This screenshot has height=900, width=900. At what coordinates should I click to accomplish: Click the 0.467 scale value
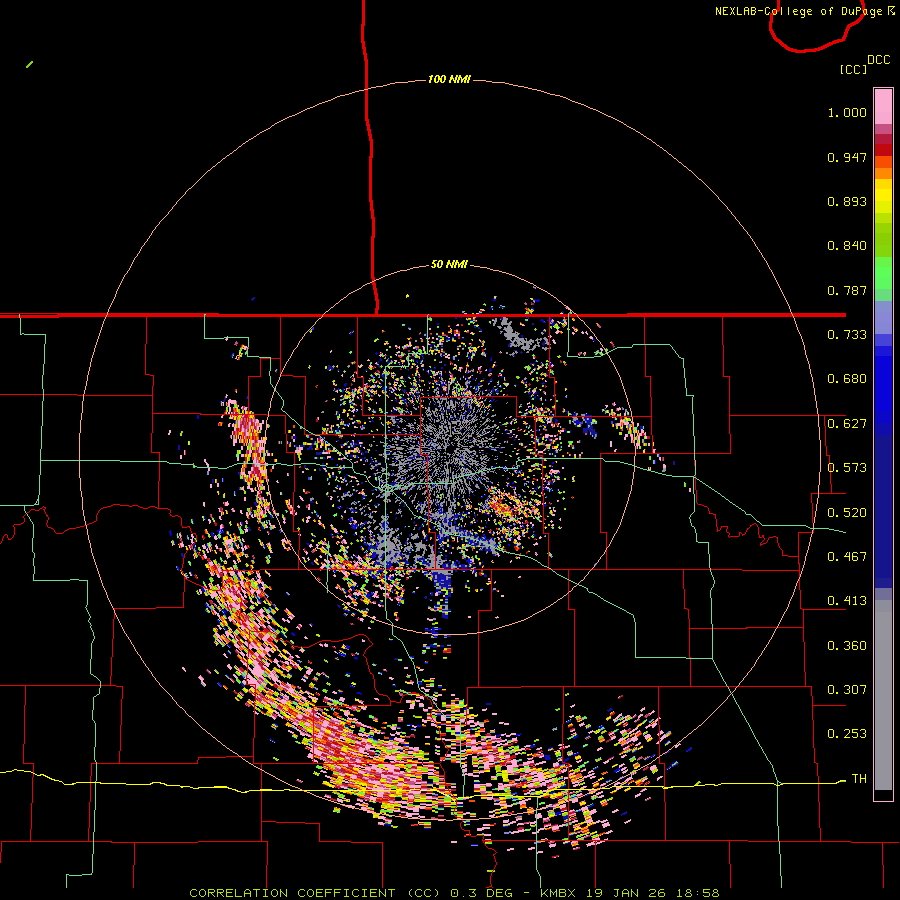point(847,557)
